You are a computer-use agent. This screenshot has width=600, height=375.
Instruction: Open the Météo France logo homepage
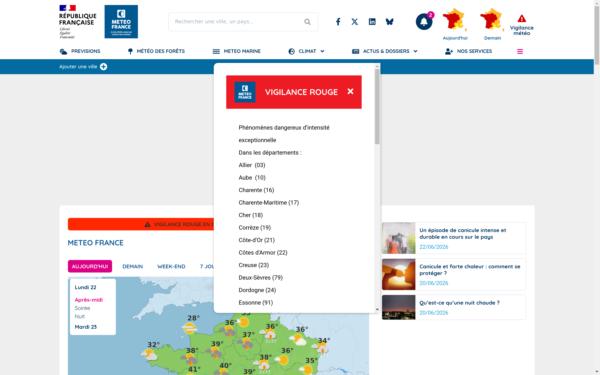[121, 21]
